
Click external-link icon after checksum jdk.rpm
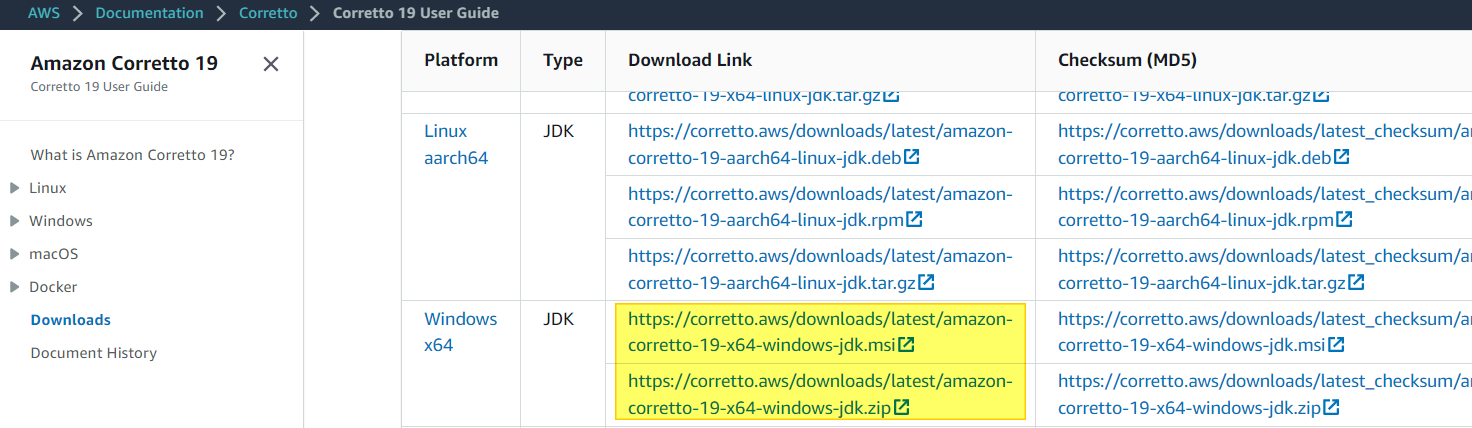(1344, 219)
